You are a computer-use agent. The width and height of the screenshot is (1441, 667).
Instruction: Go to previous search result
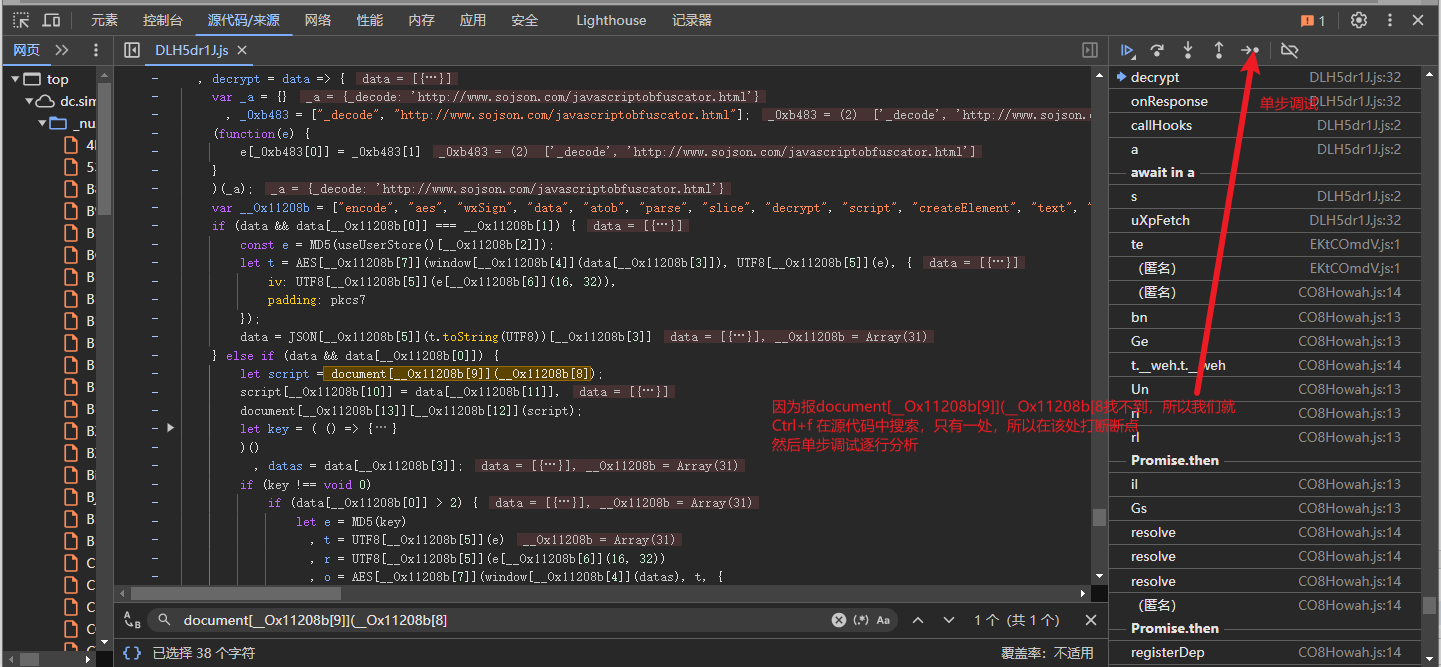pyautogui.click(x=918, y=620)
